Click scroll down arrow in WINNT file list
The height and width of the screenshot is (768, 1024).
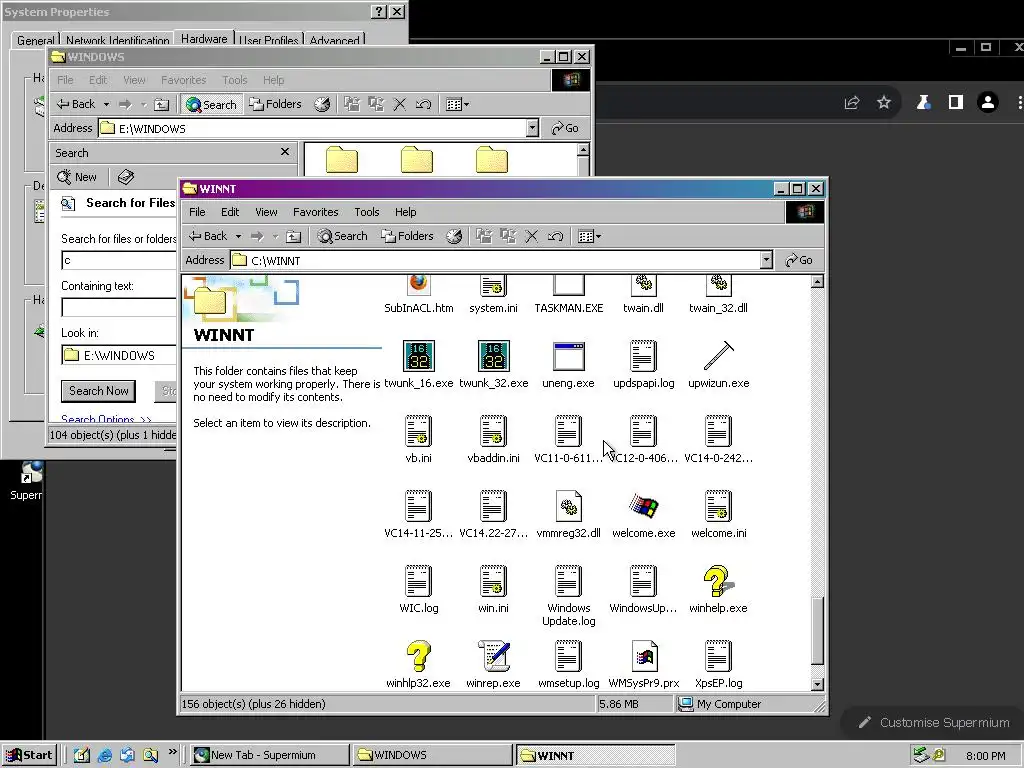coord(817,684)
